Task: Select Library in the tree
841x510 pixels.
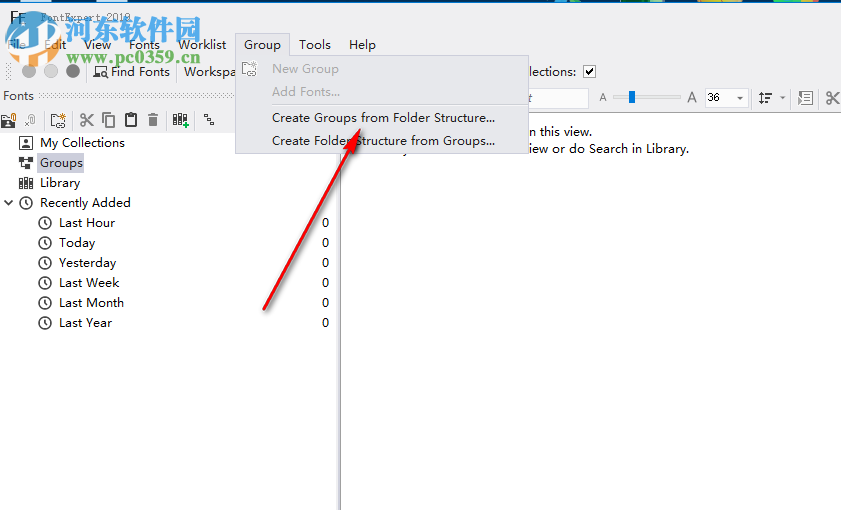Action: (60, 183)
